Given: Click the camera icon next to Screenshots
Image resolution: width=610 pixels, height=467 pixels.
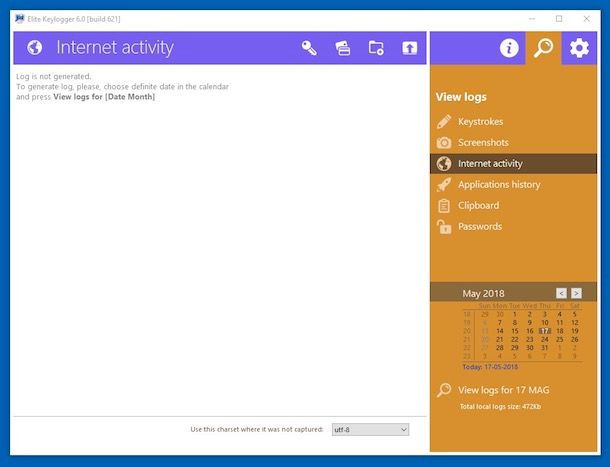Looking at the screenshot, I should (444, 143).
